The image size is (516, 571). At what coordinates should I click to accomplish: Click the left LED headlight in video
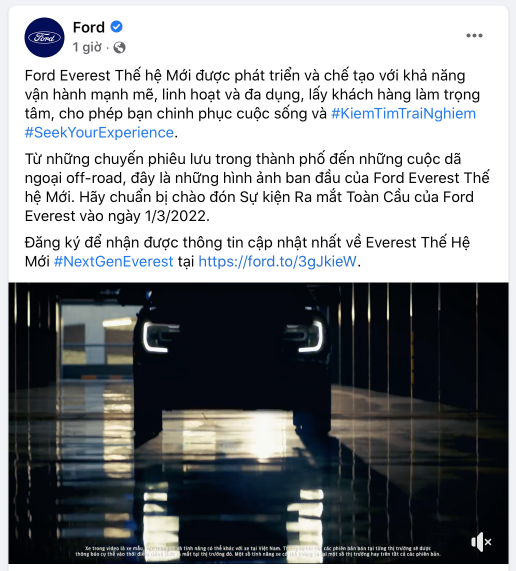tap(157, 337)
